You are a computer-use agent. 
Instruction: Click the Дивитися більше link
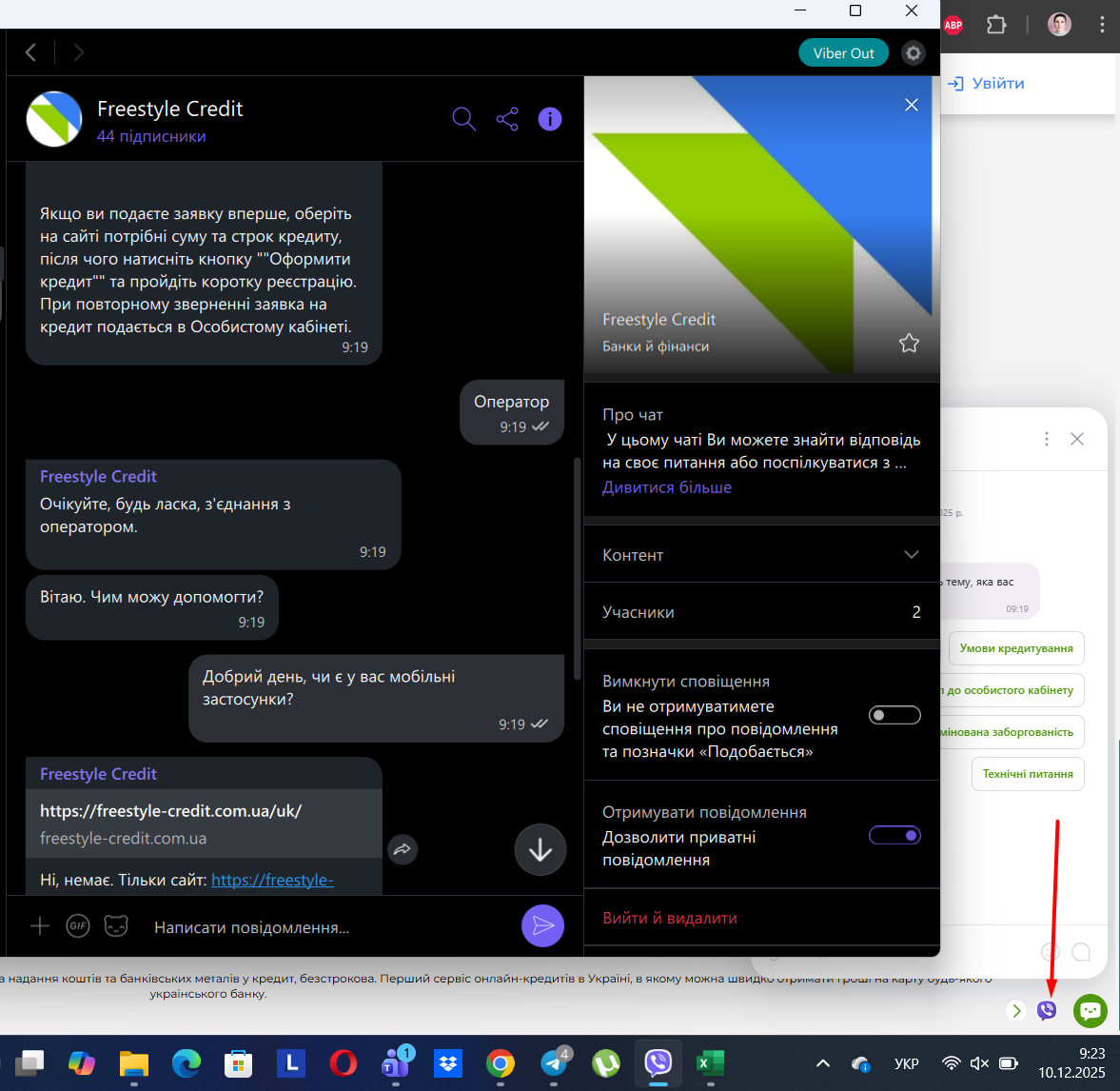click(x=666, y=487)
